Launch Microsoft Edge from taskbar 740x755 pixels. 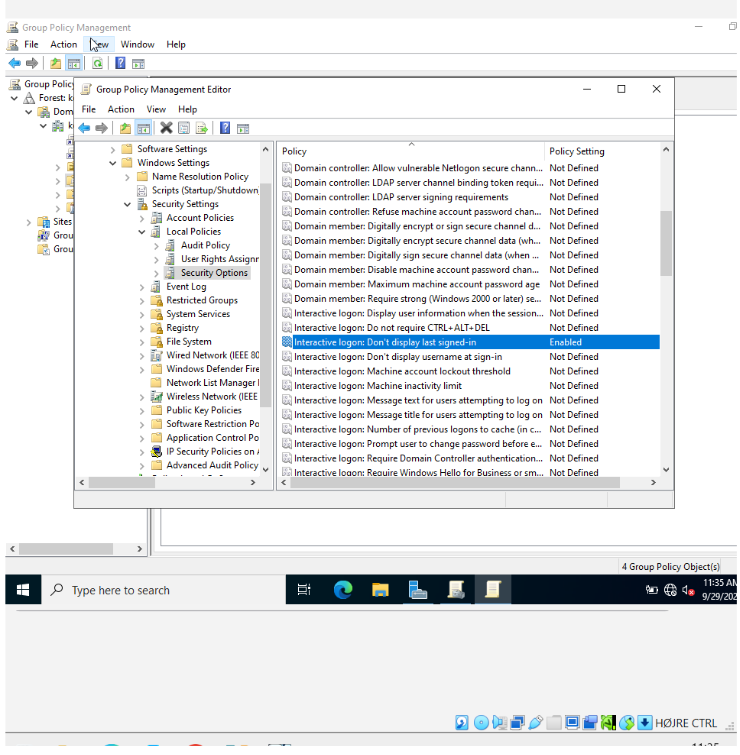pyautogui.click(x=343, y=590)
